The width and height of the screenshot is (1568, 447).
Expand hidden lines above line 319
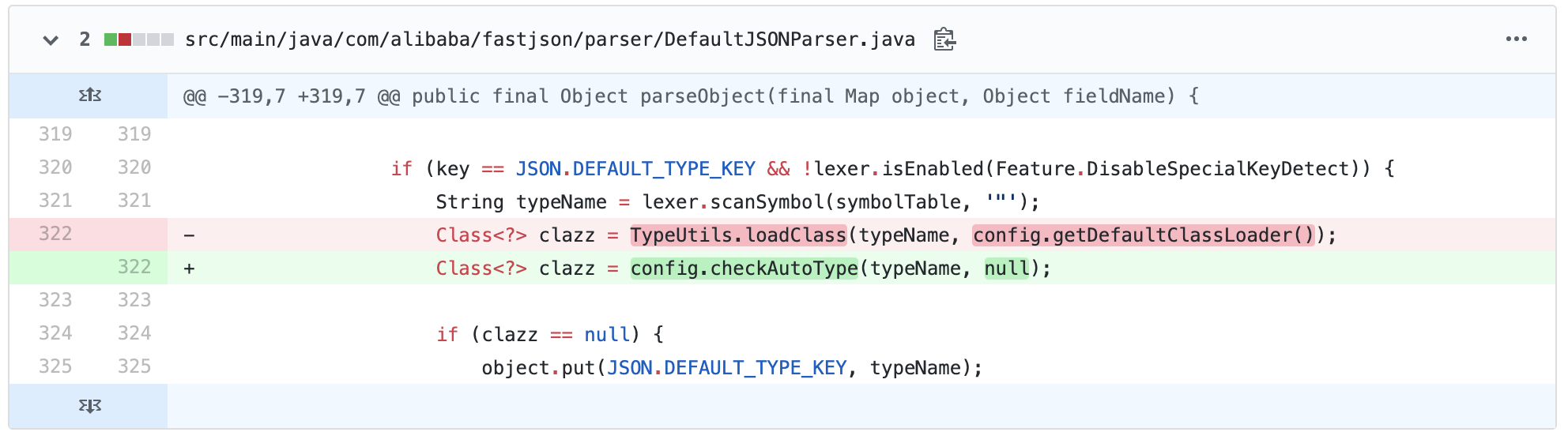click(89, 96)
